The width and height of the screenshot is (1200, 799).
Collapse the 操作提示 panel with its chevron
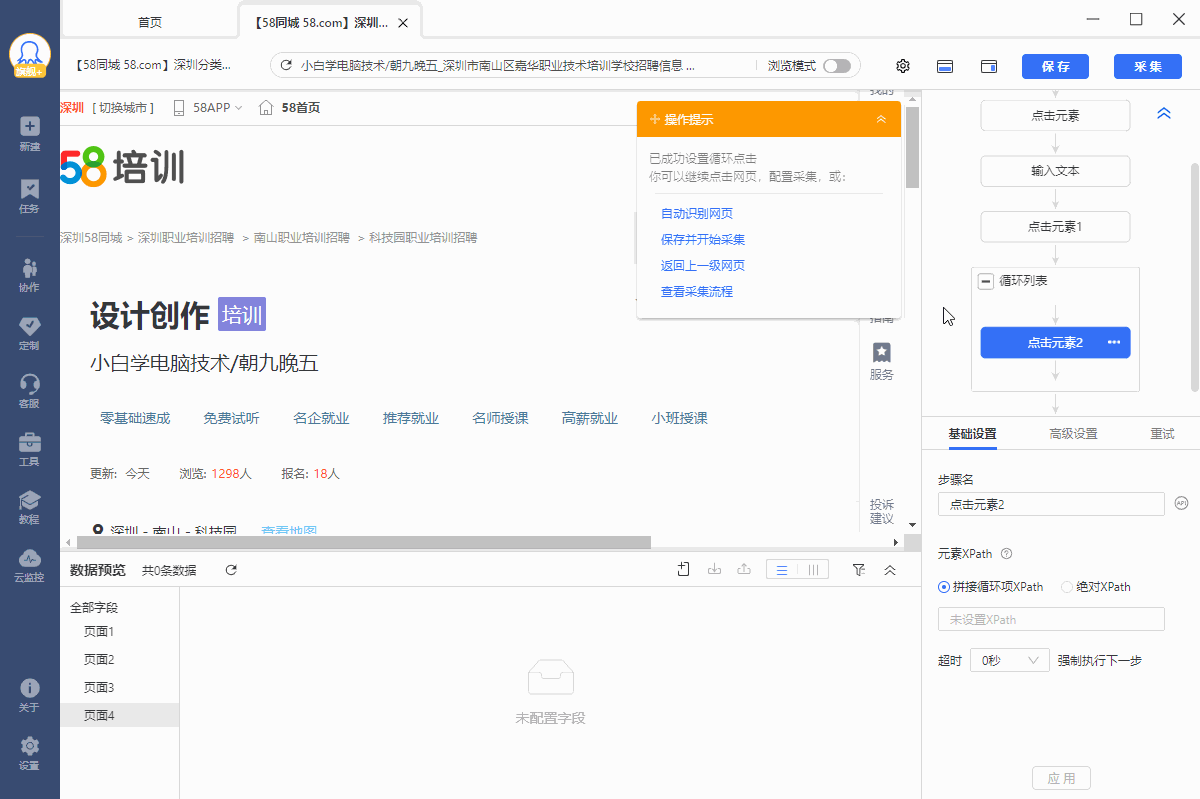(x=881, y=119)
